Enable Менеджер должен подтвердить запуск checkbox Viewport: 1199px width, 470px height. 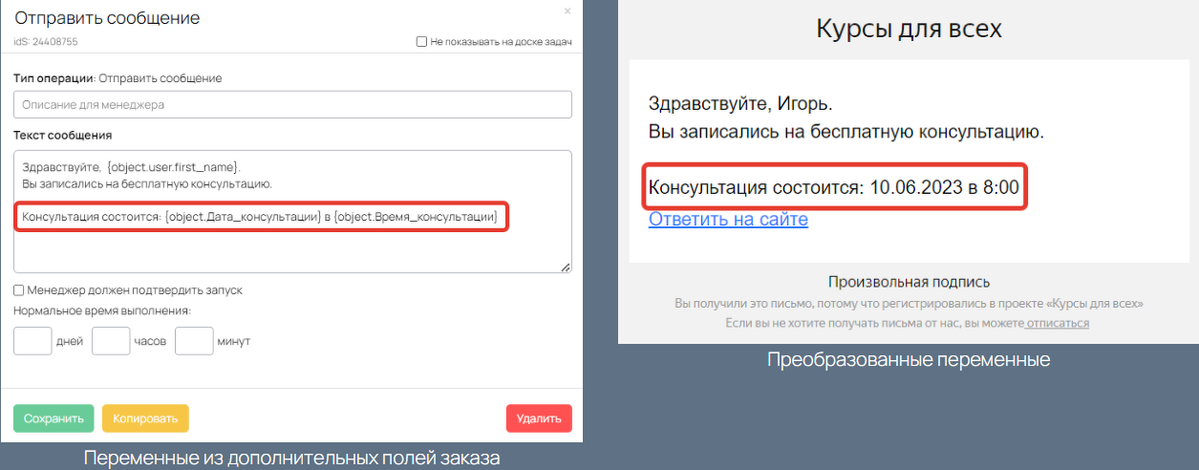click(x=18, y=290)
